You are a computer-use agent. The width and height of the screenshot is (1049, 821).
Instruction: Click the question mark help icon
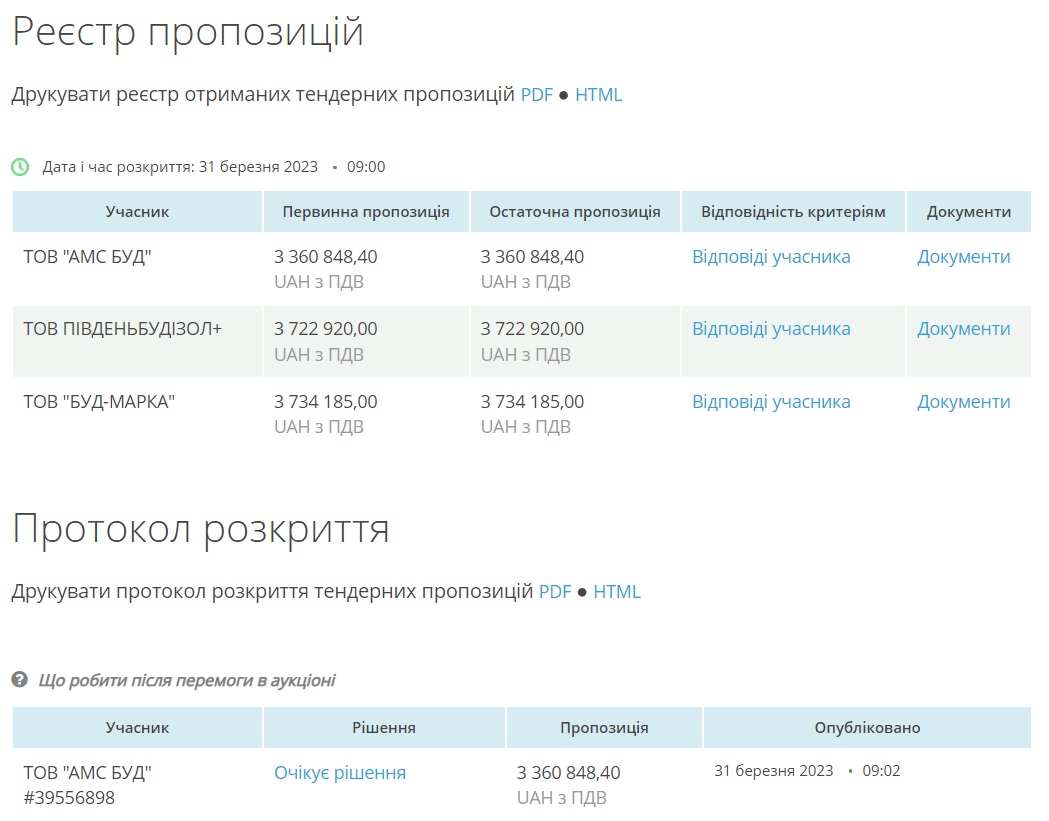point(19,680)
